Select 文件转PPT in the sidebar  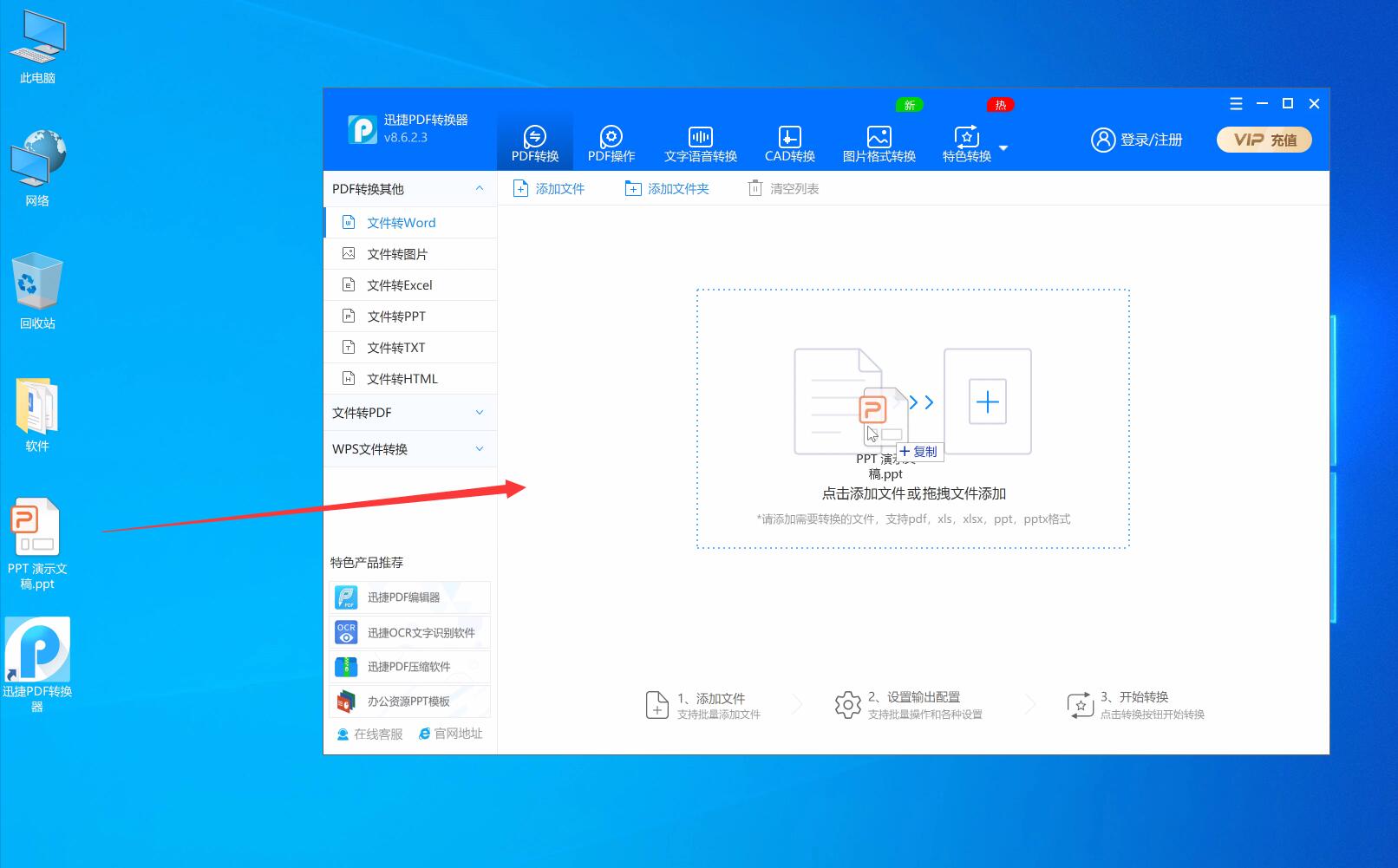coord(410,317)
